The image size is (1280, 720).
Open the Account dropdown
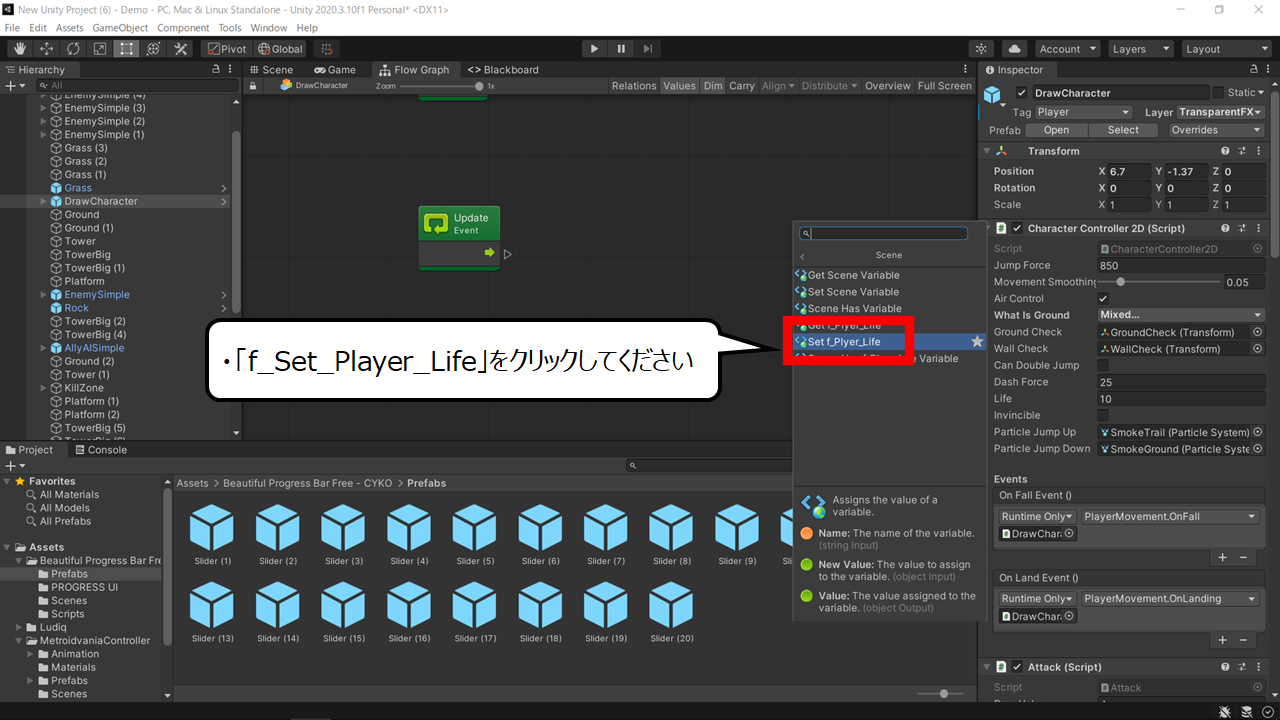pos(1066,49)
